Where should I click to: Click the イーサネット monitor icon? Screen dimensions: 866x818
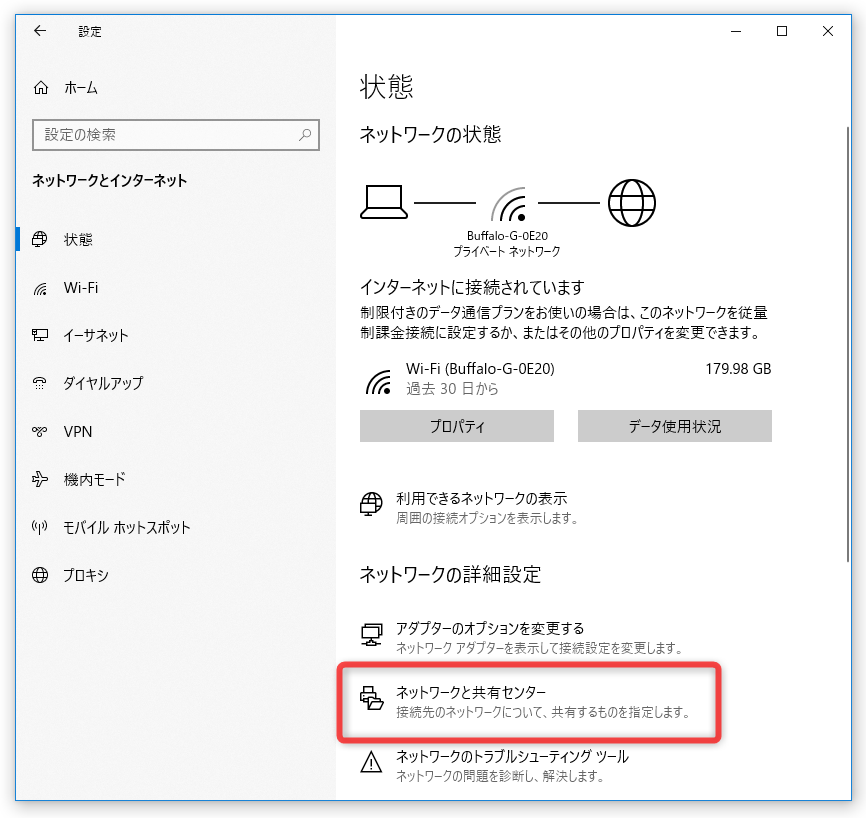[40, 335]
